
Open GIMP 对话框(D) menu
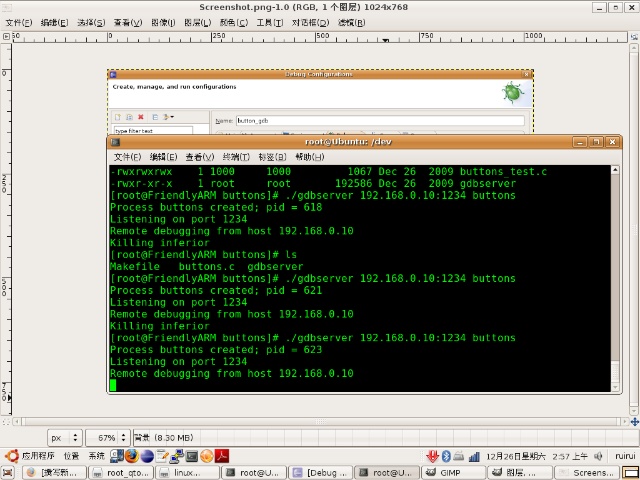(x=310, y=23)
